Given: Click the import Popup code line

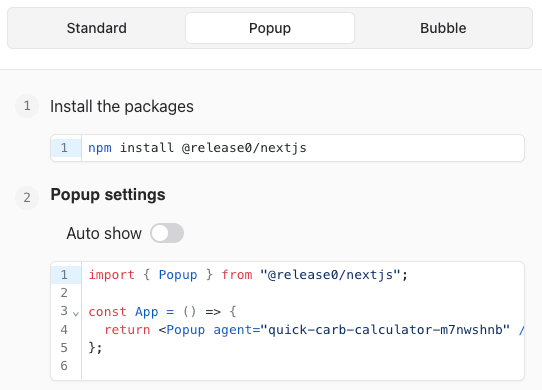Looking at the screenshot, I should click(x=248, y=275).
